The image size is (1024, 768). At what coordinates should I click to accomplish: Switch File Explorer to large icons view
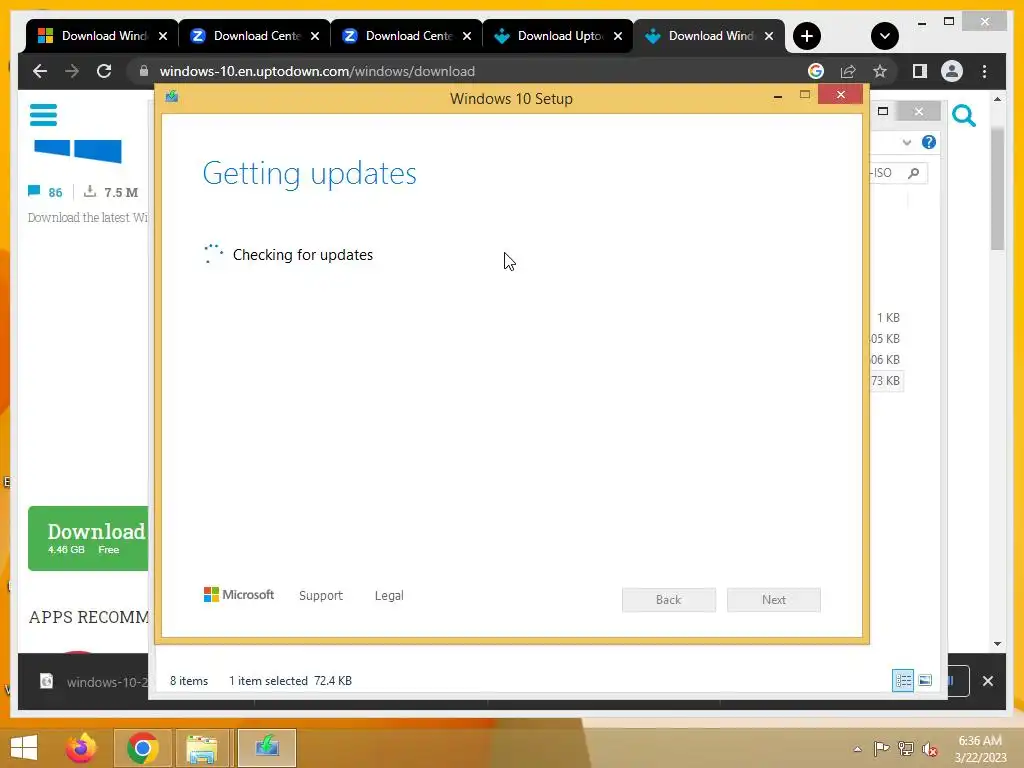click(x=925, y=680)
